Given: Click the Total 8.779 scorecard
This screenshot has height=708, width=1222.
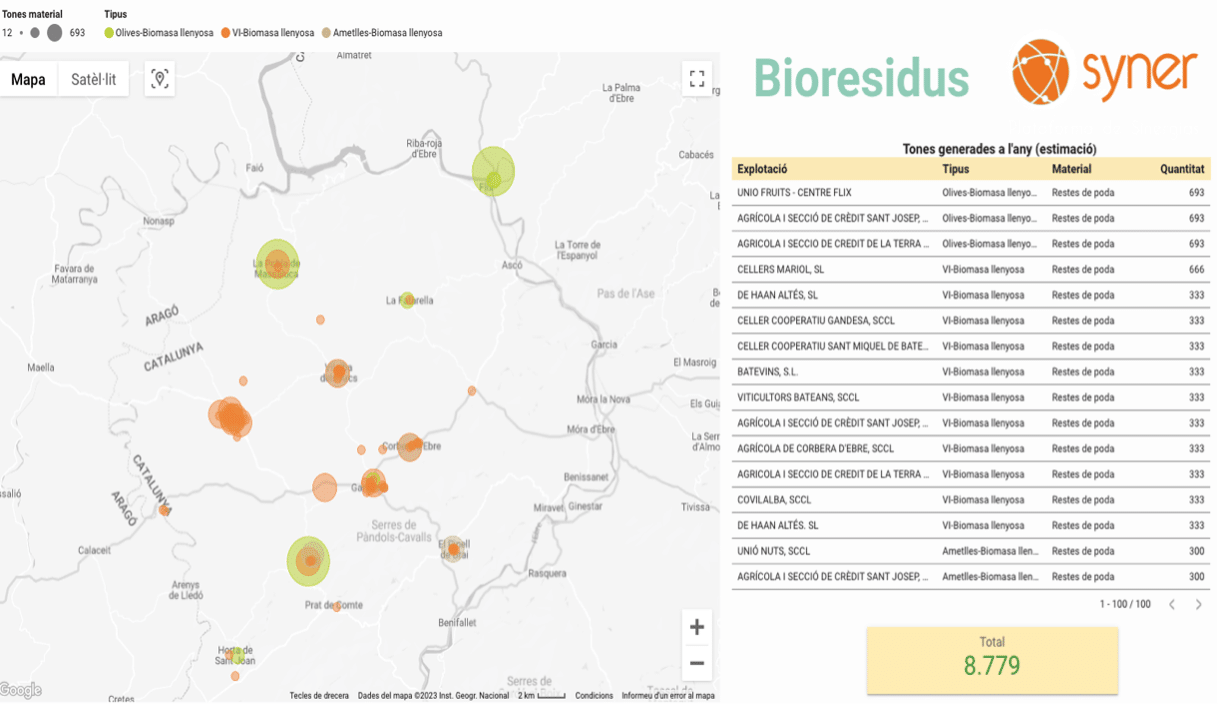Looking at the screenshot, I should [992, 660].
